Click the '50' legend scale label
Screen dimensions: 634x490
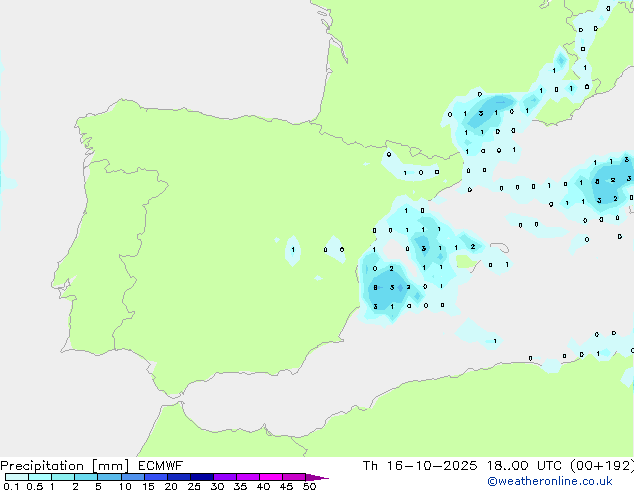click(x=309, y=486)
